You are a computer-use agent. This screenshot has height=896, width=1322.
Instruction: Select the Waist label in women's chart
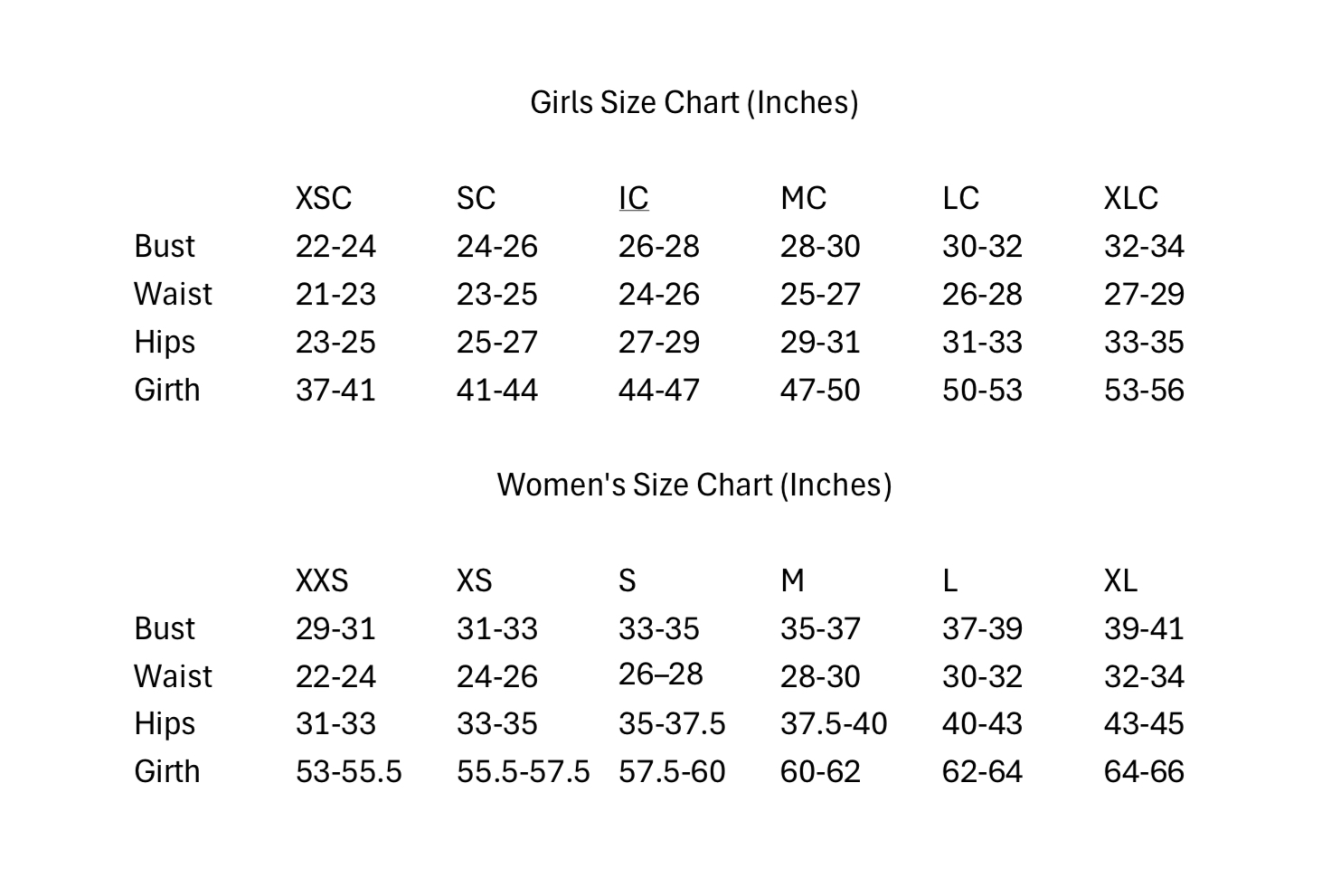click(x=173, y=676)
